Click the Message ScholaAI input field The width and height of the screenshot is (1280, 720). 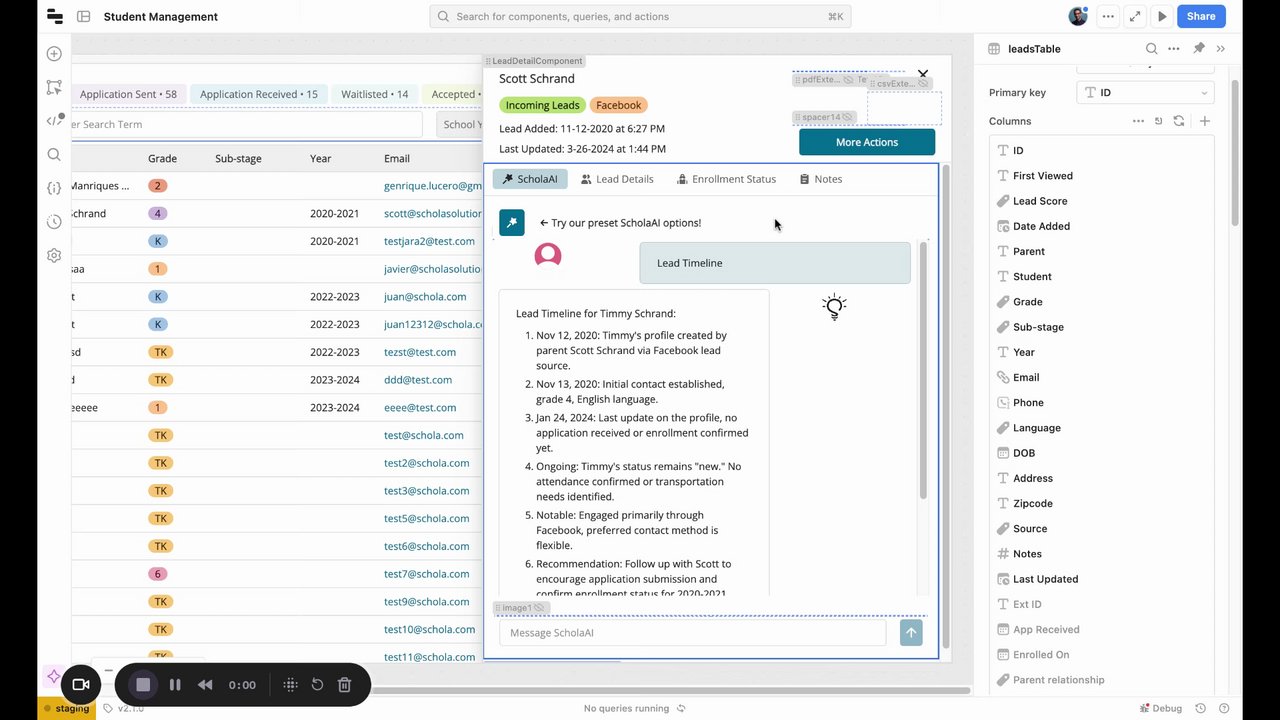coord(692,633)
